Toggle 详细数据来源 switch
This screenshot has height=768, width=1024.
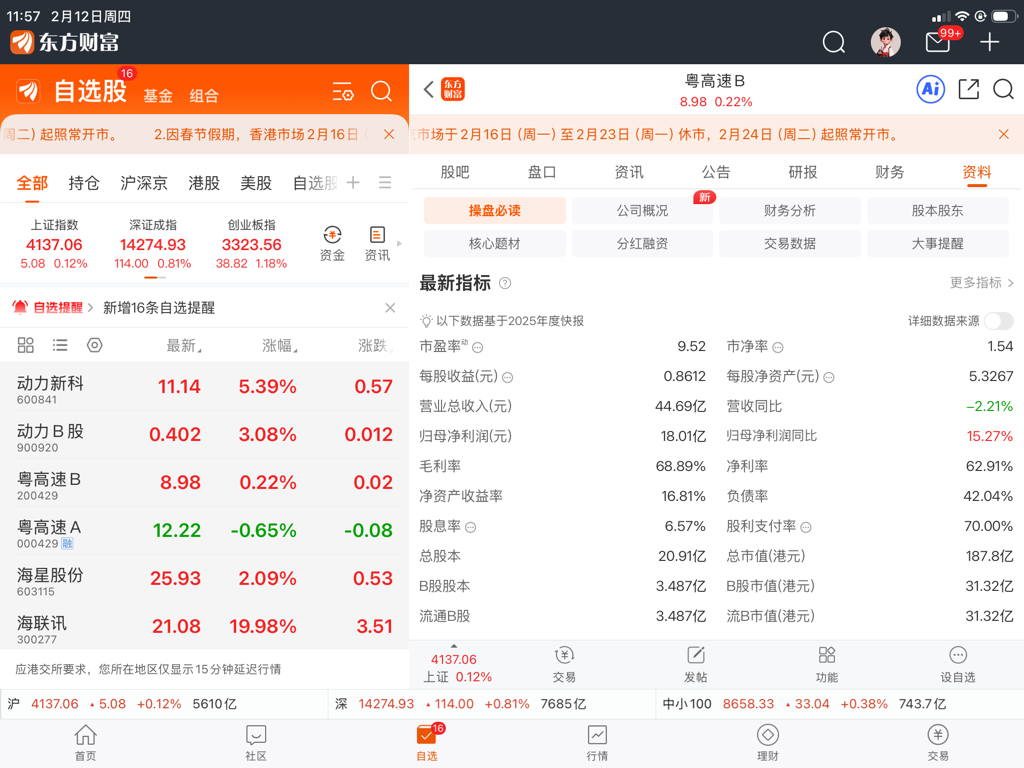click(999, 321)
